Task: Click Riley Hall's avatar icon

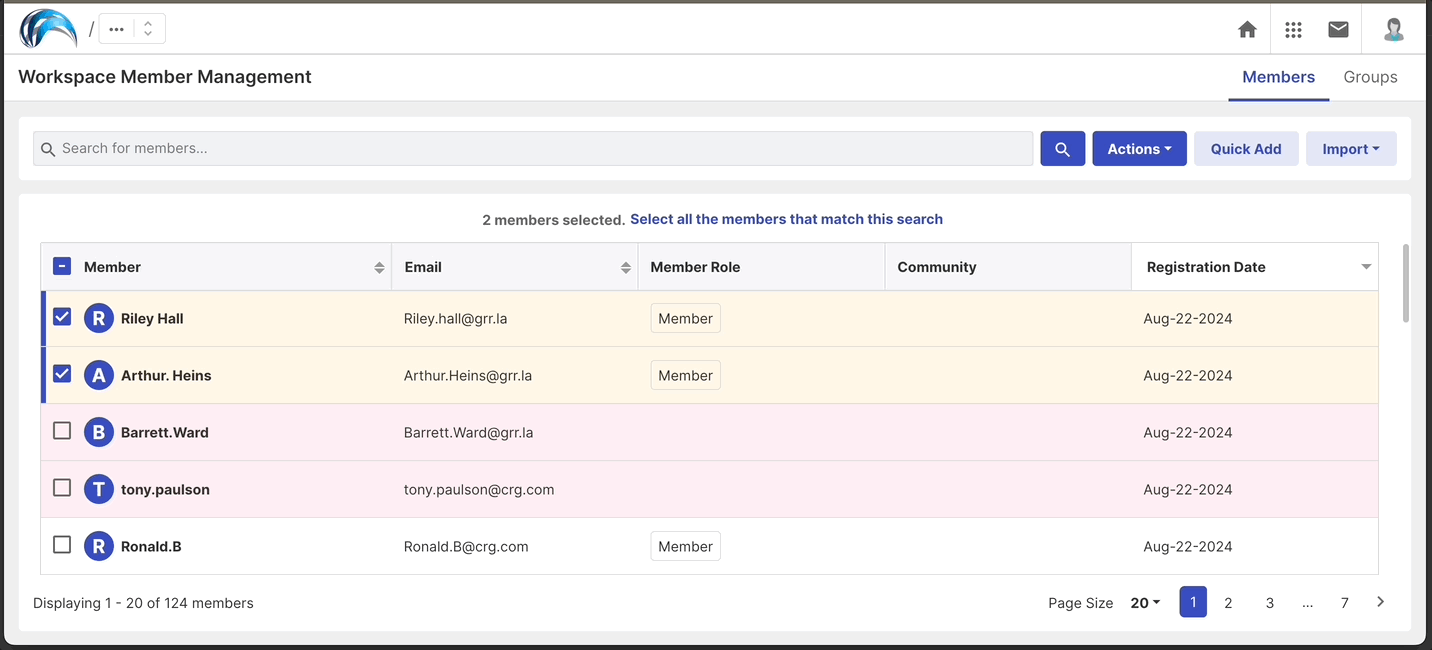Action: point(98,319)
